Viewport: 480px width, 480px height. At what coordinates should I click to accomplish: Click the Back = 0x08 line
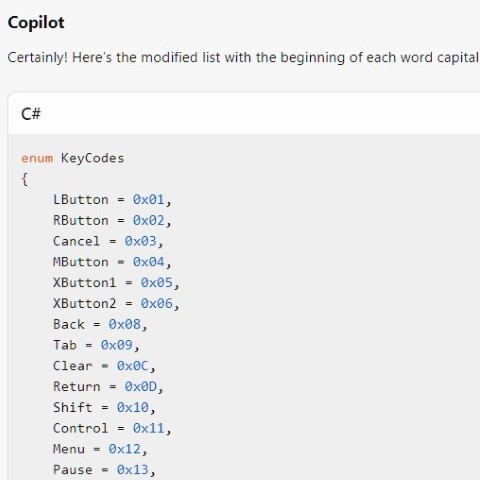[100, 324]
